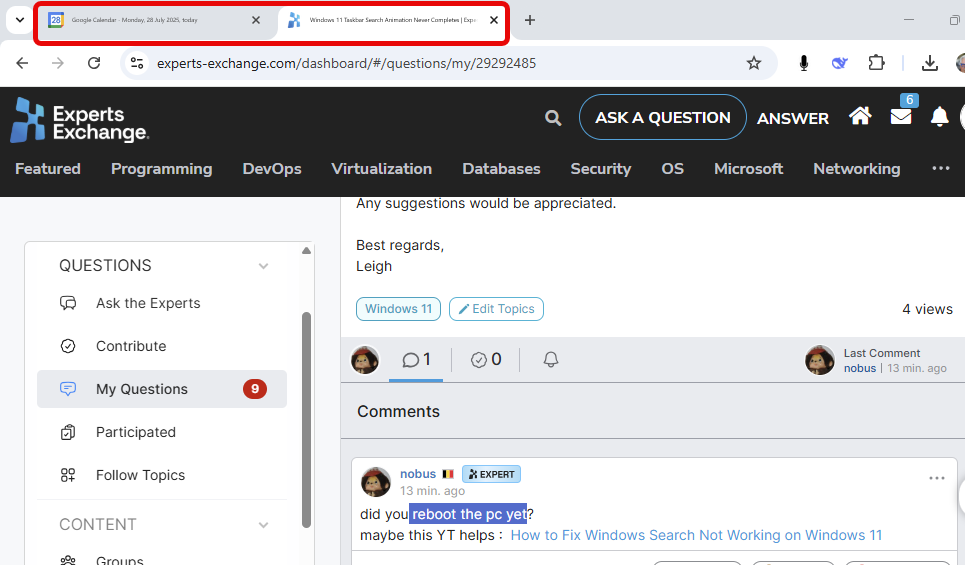Select Follow Topics in sidebar

coord(162,475)
